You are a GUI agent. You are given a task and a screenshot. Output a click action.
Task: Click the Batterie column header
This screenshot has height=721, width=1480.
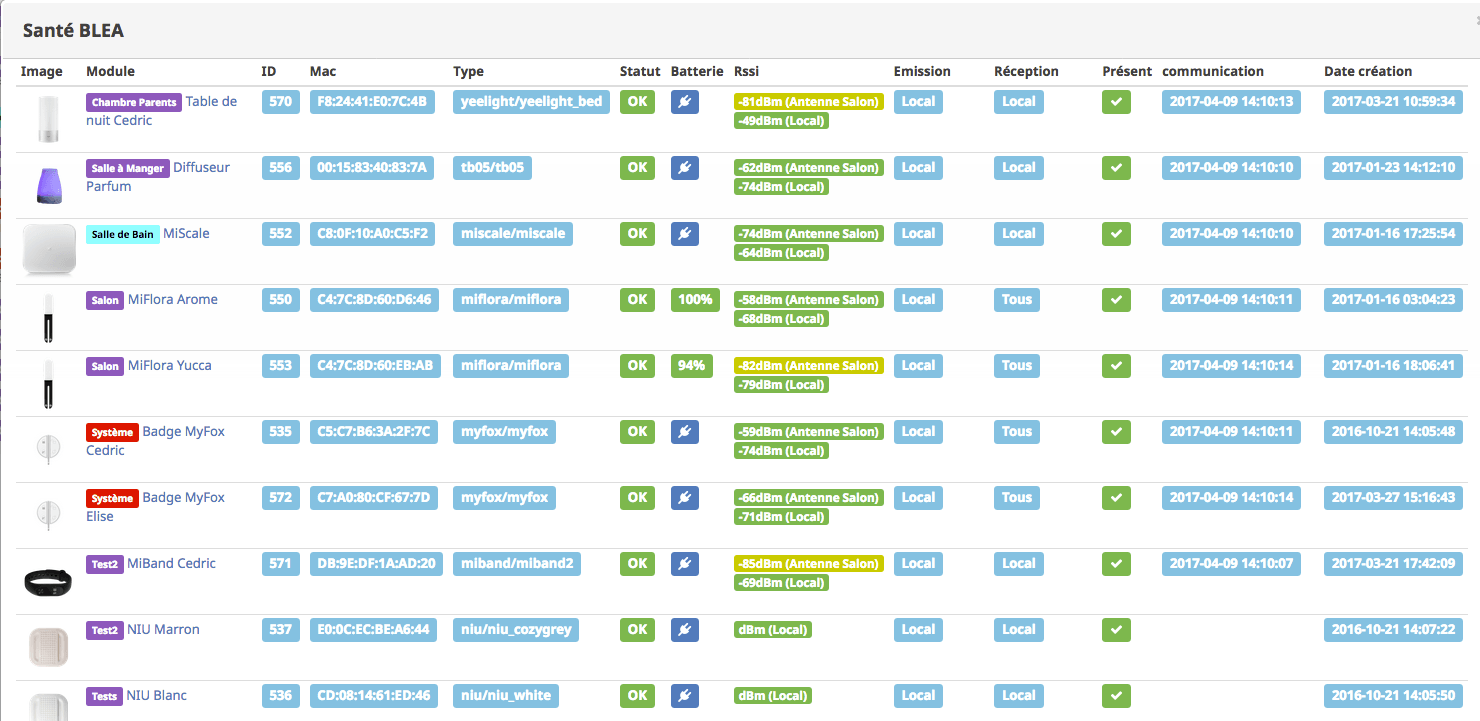[697, 71]
